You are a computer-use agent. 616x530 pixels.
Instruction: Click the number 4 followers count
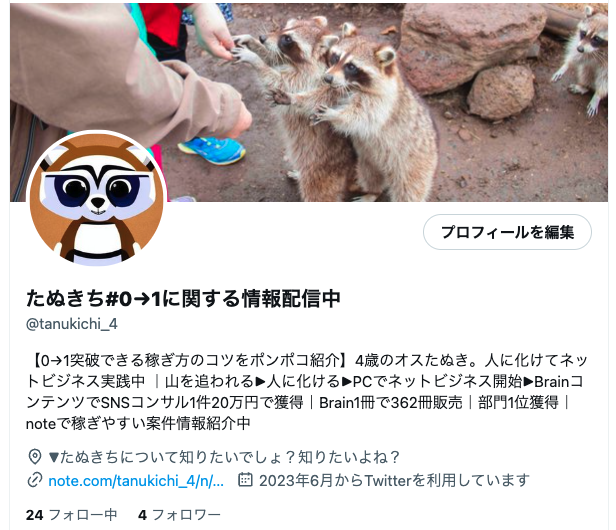[x=142, y=515]
